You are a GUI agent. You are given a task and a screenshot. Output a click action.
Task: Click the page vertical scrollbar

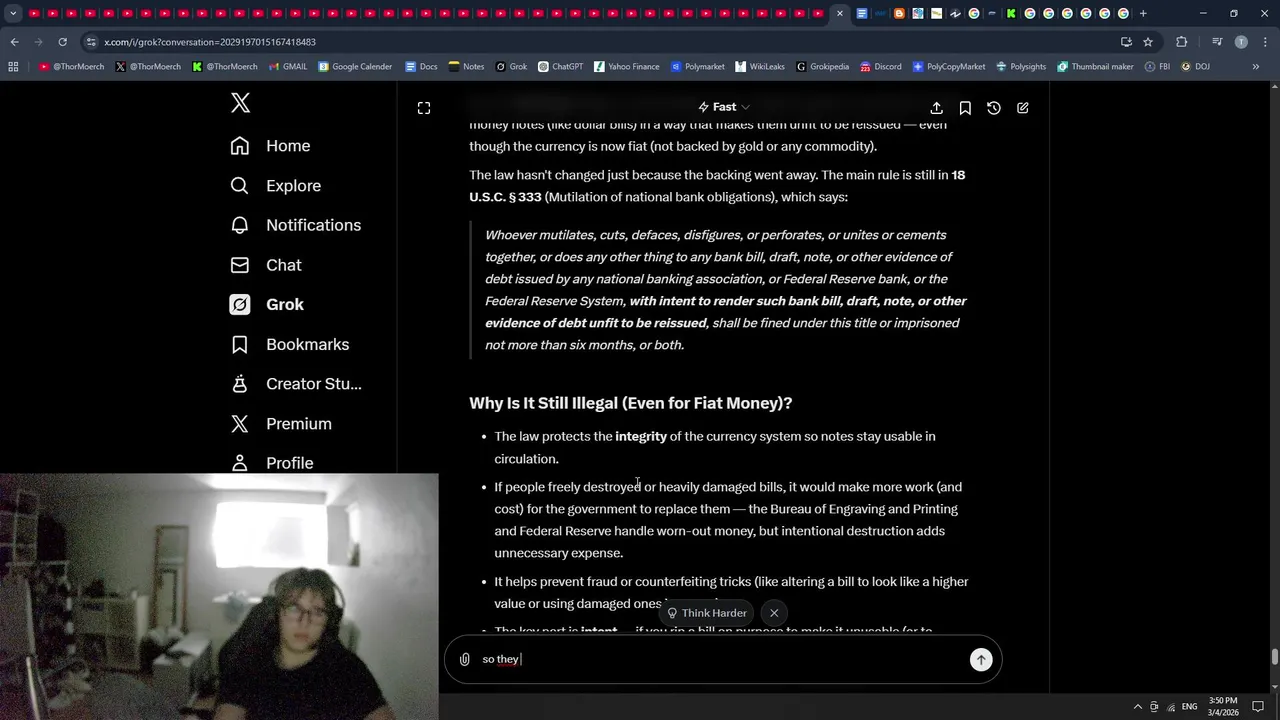coord(1274,657)
